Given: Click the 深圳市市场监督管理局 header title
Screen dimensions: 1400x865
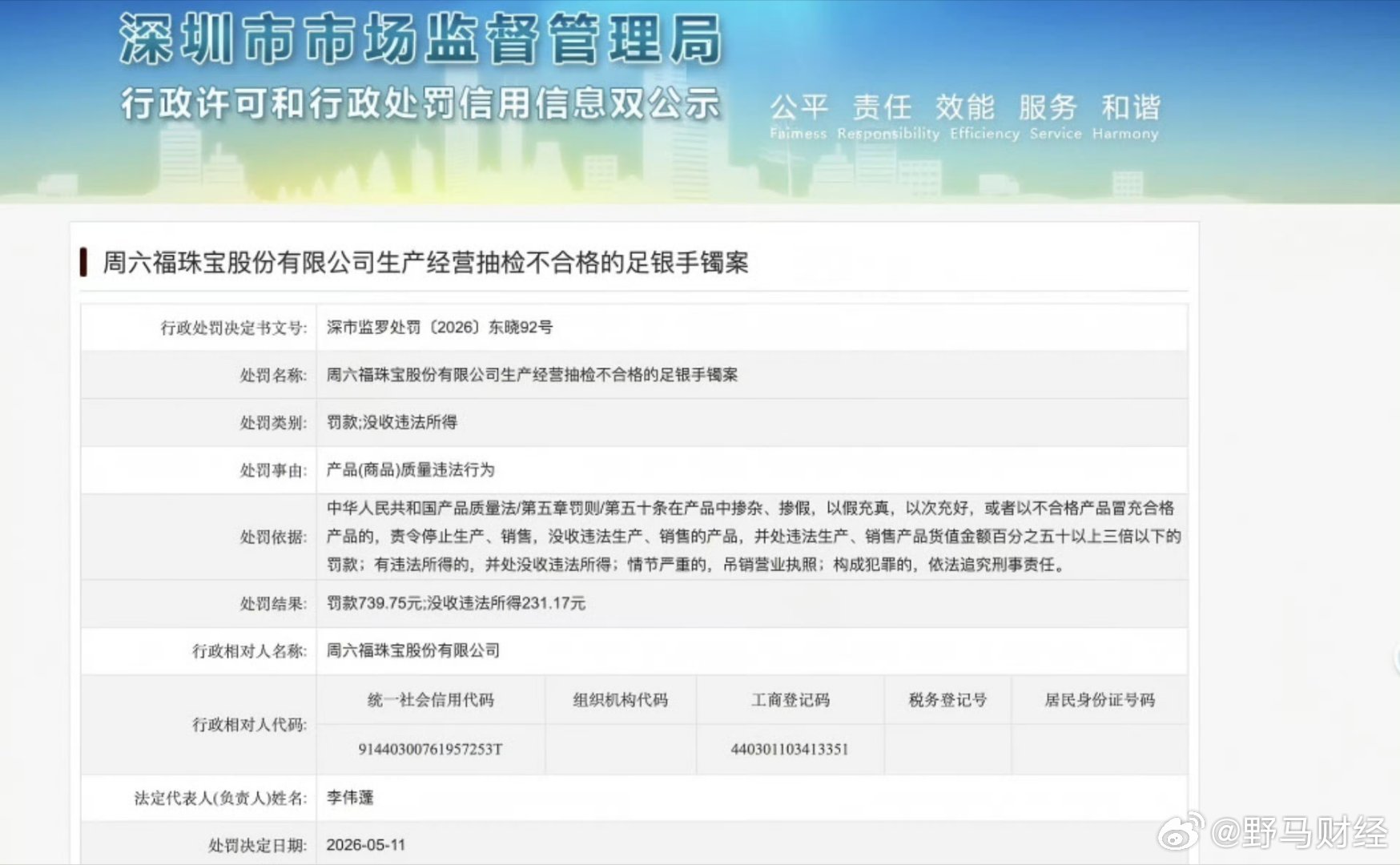Looking at the screenshot, I should 420,38.
